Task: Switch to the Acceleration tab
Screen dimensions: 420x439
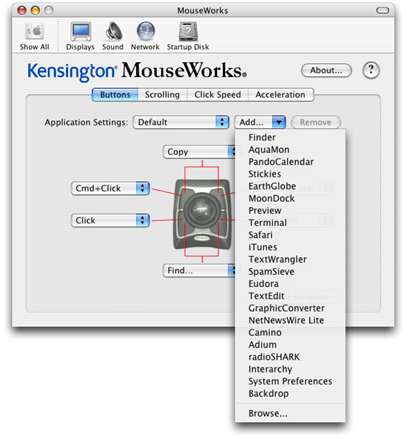Action: tap(280, 95)
